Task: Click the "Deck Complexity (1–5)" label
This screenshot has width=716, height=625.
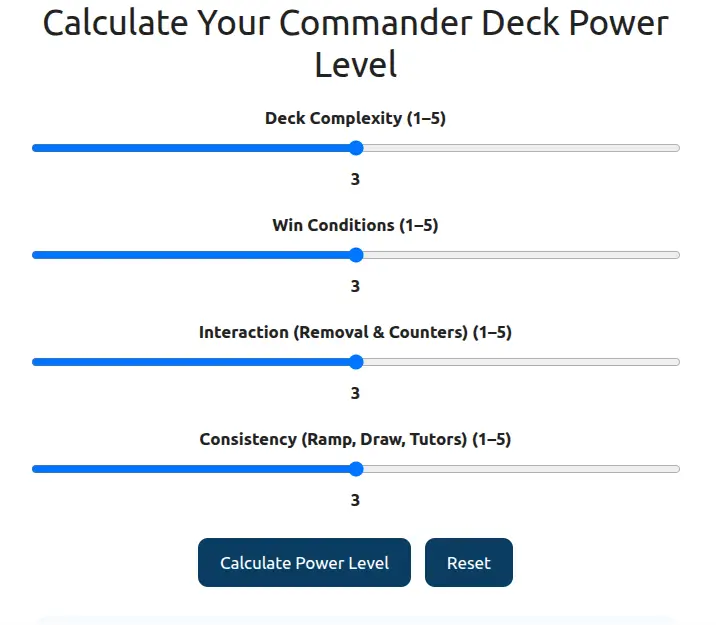Action: pos(355,118)
